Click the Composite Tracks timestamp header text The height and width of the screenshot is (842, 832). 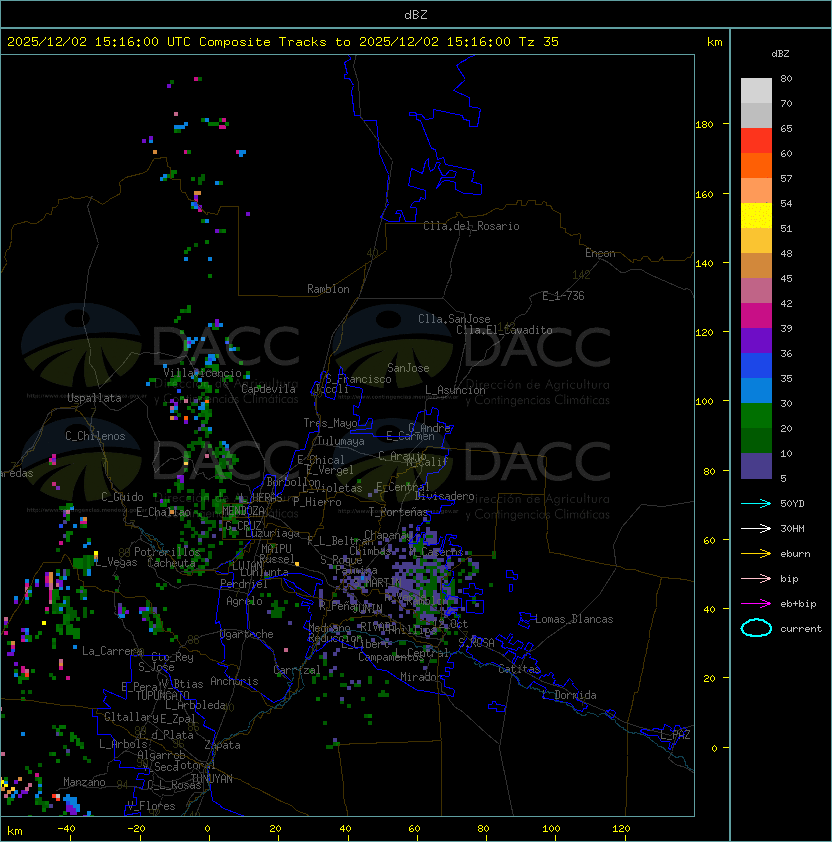pos(283,42)
